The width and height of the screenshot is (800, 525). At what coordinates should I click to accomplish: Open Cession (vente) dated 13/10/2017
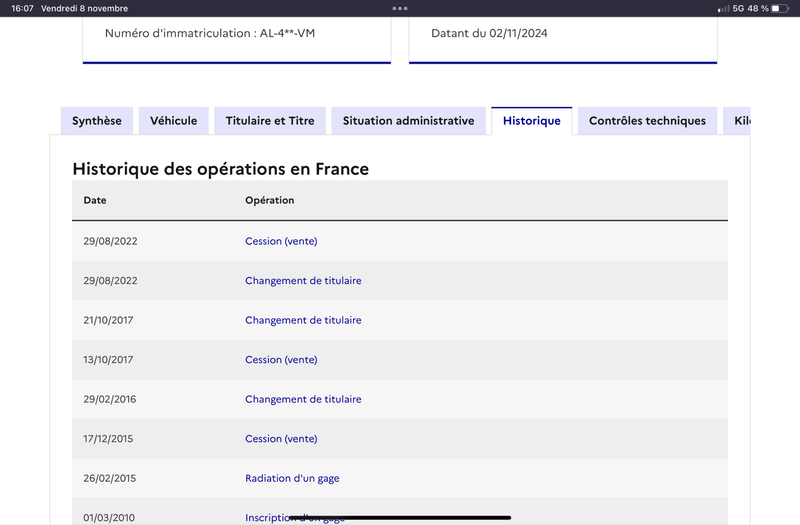[x=281, y=360]
